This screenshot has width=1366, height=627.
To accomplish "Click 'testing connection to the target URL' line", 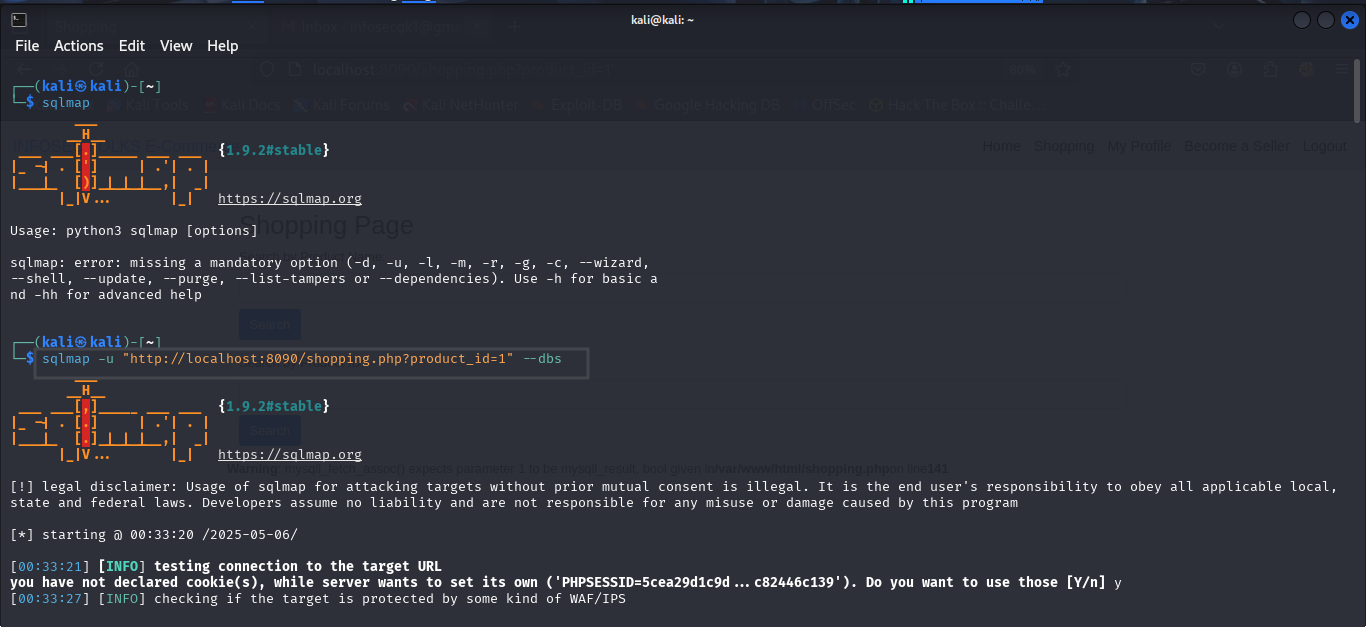I will [225, 567].
